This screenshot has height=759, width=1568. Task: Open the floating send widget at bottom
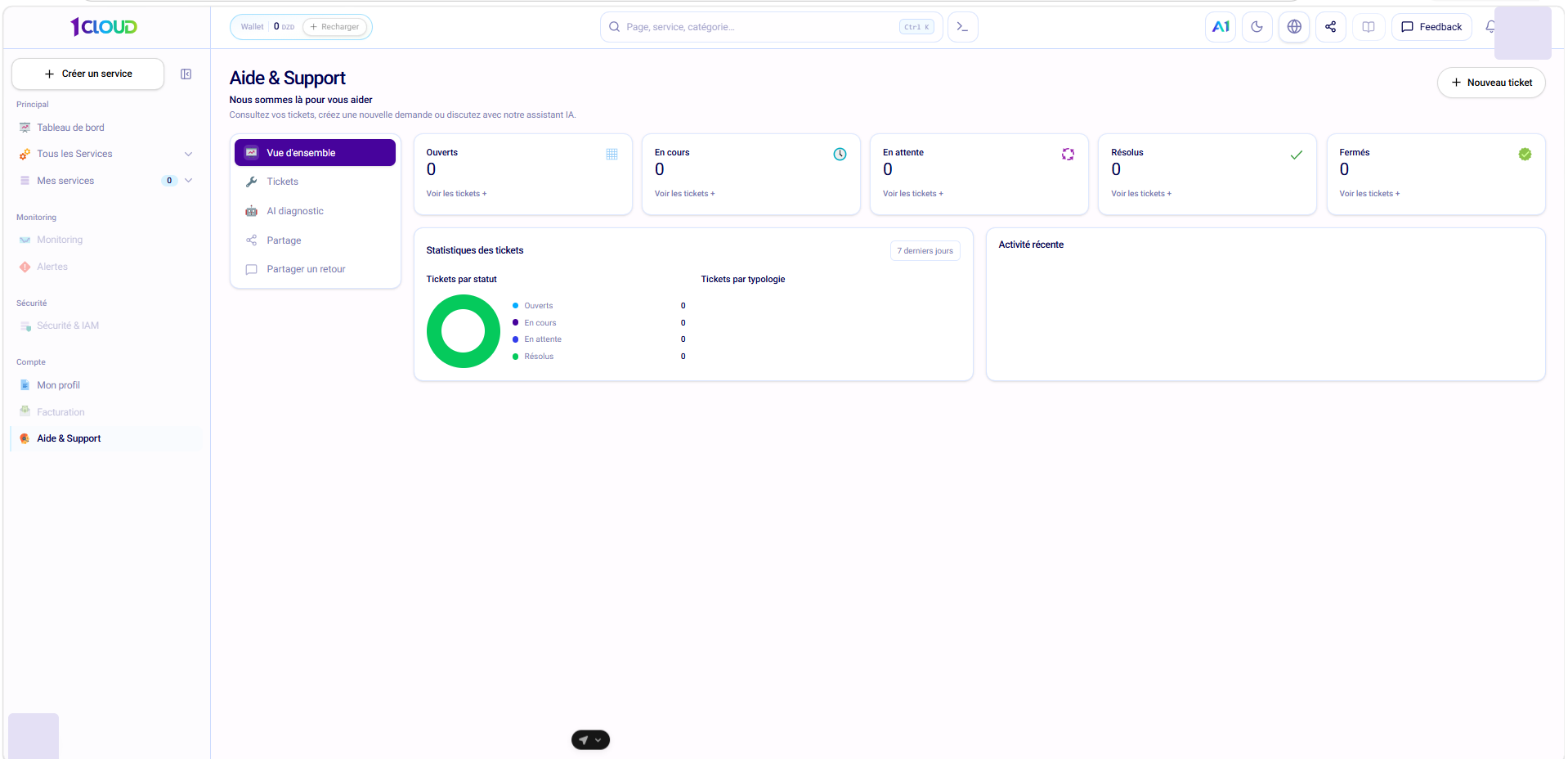[590, 739]
